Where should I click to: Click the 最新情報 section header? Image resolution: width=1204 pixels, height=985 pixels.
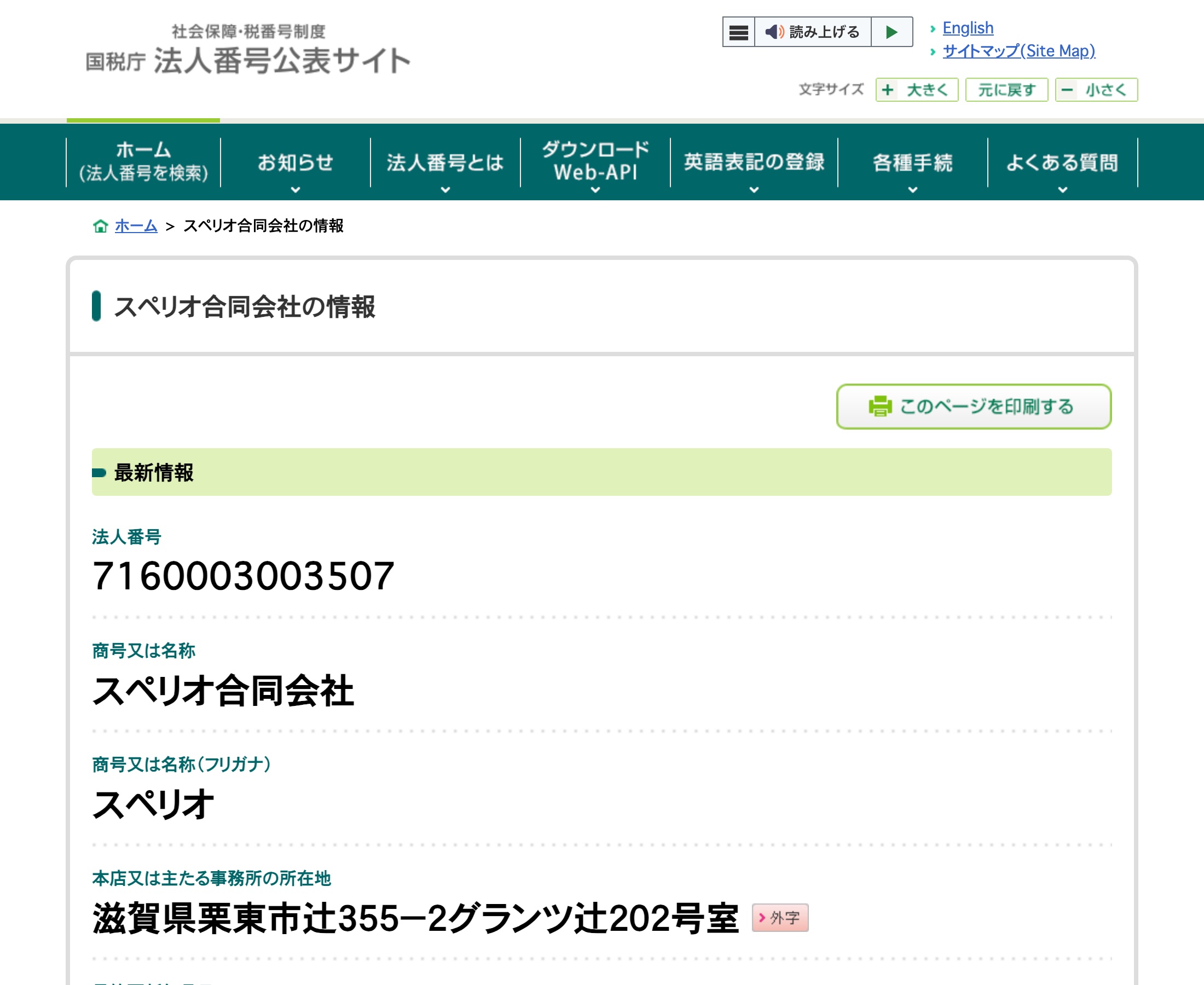point(601,472)
